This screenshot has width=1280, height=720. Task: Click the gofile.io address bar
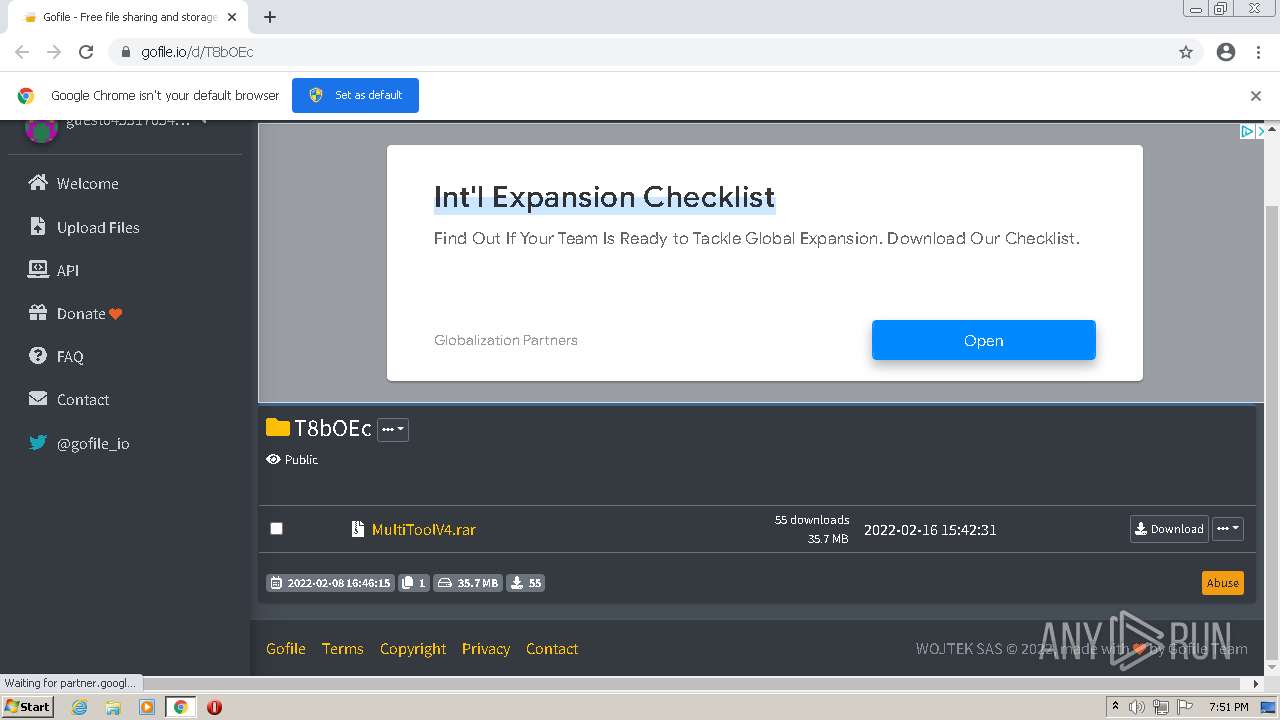click(x=640, y=52)
